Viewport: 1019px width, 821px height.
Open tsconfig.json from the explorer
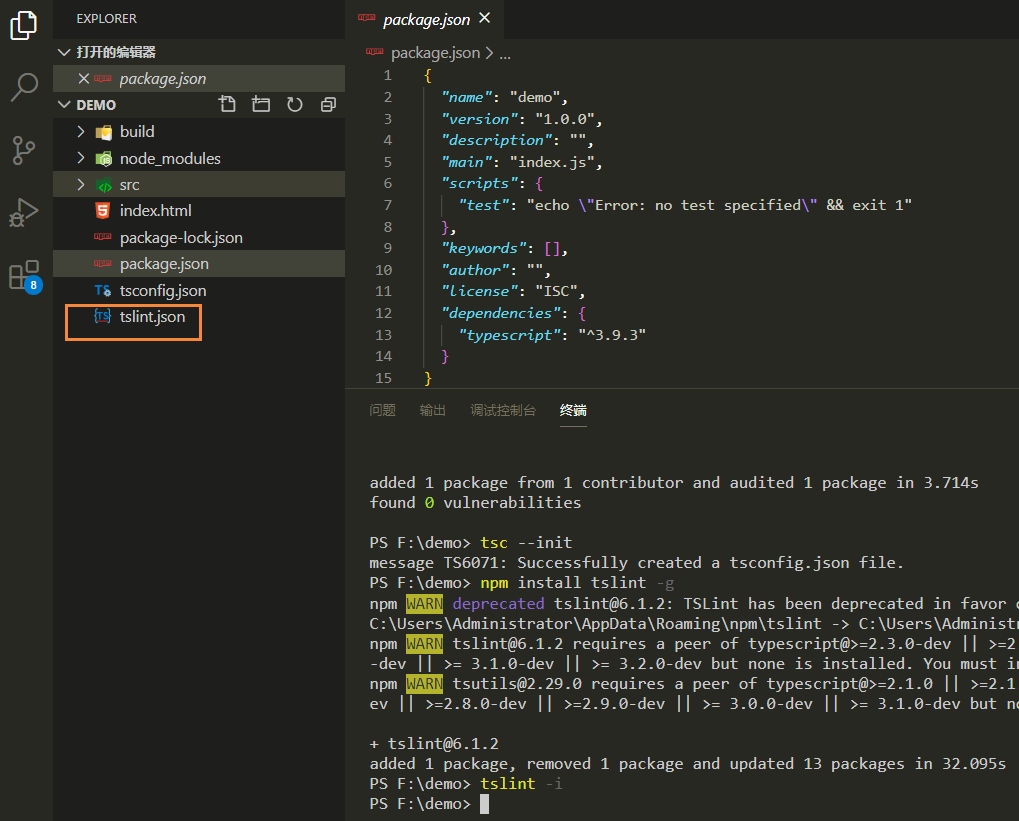click(199, 291)
